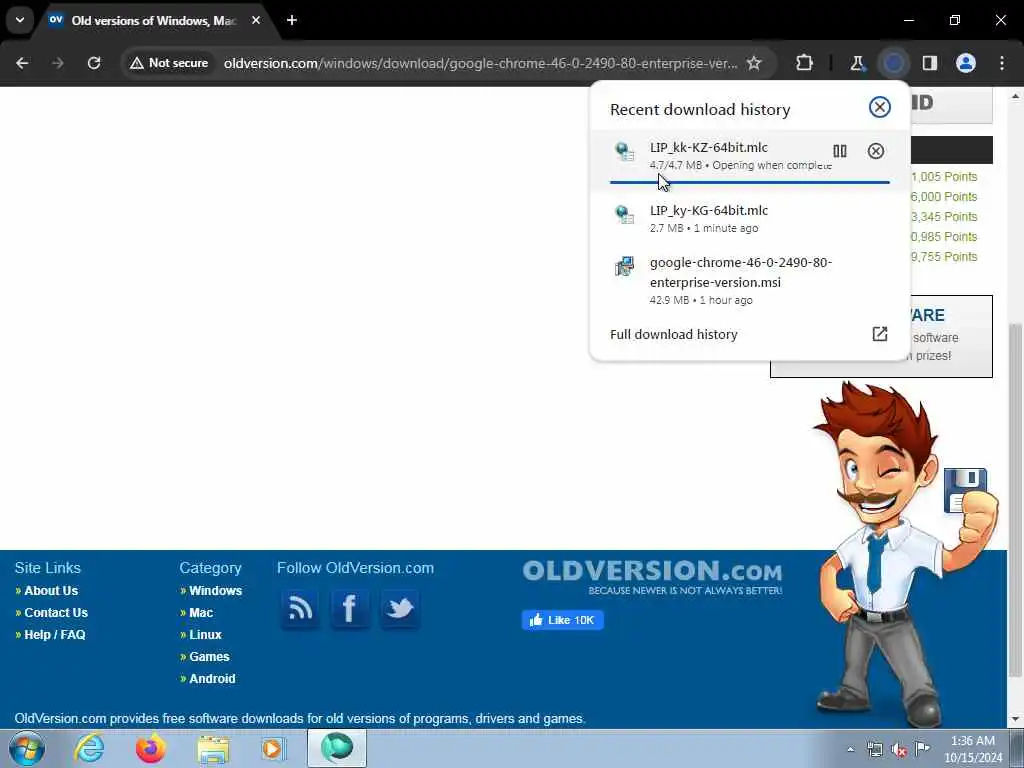1024x768 pixels.
Task: Click the RSS feed icon
Action: tap(300, 609)
